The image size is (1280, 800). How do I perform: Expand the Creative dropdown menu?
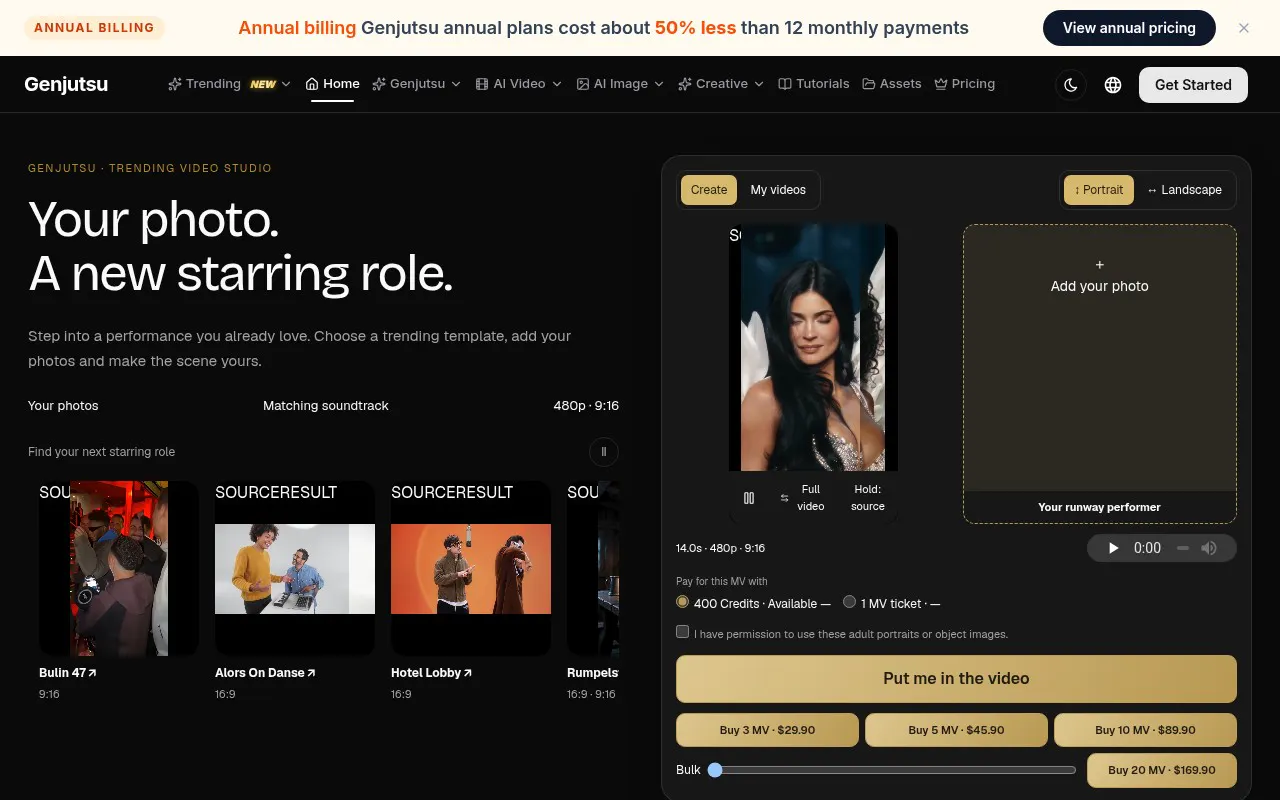(x=721, y=84)
